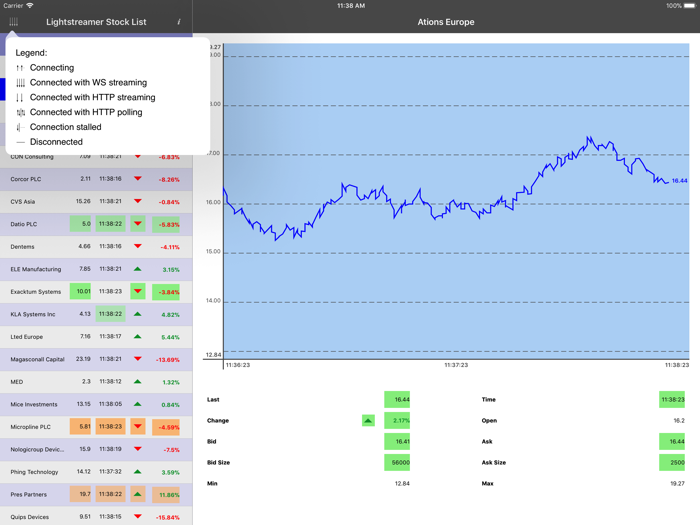This screenshot has width=700, height=525.
Task: Select the Datio PLC stock name
Action: click(24, 224)
